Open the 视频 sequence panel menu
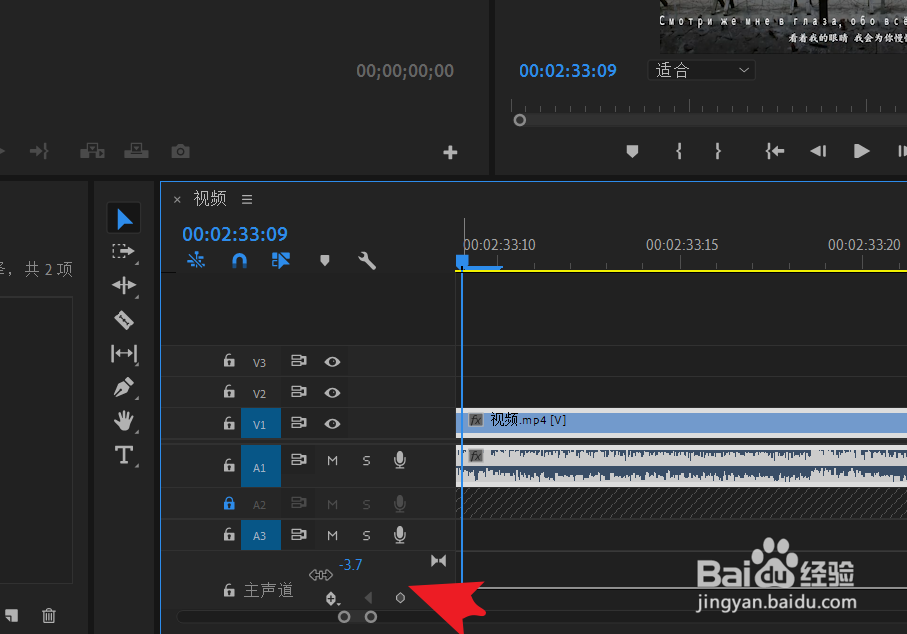The height and width of the screenshot is (634, 907). pyautogui.click(x=247, y=200)
